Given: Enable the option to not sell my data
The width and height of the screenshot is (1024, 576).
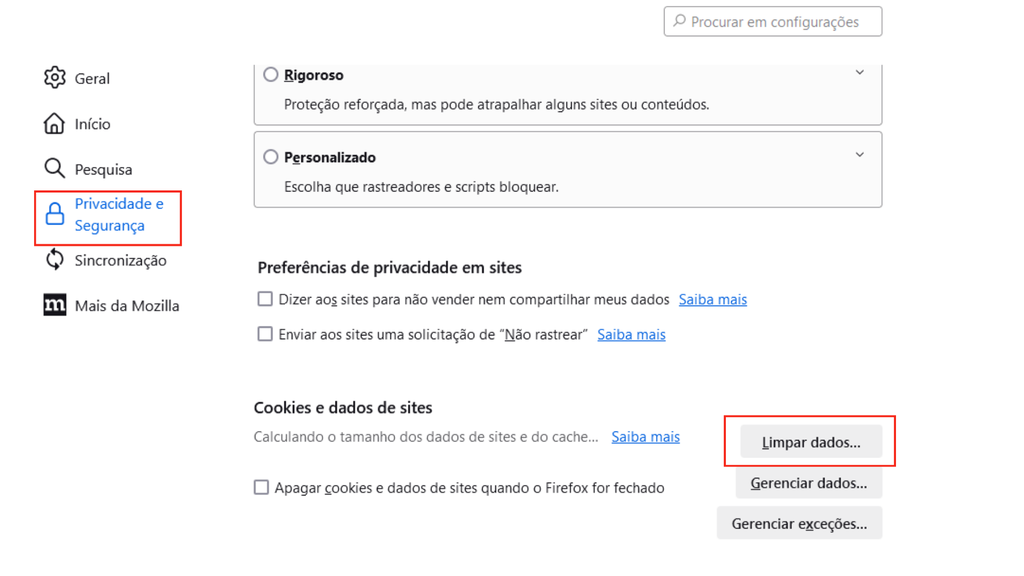Looking at the screenshot, I should point(265,298).
